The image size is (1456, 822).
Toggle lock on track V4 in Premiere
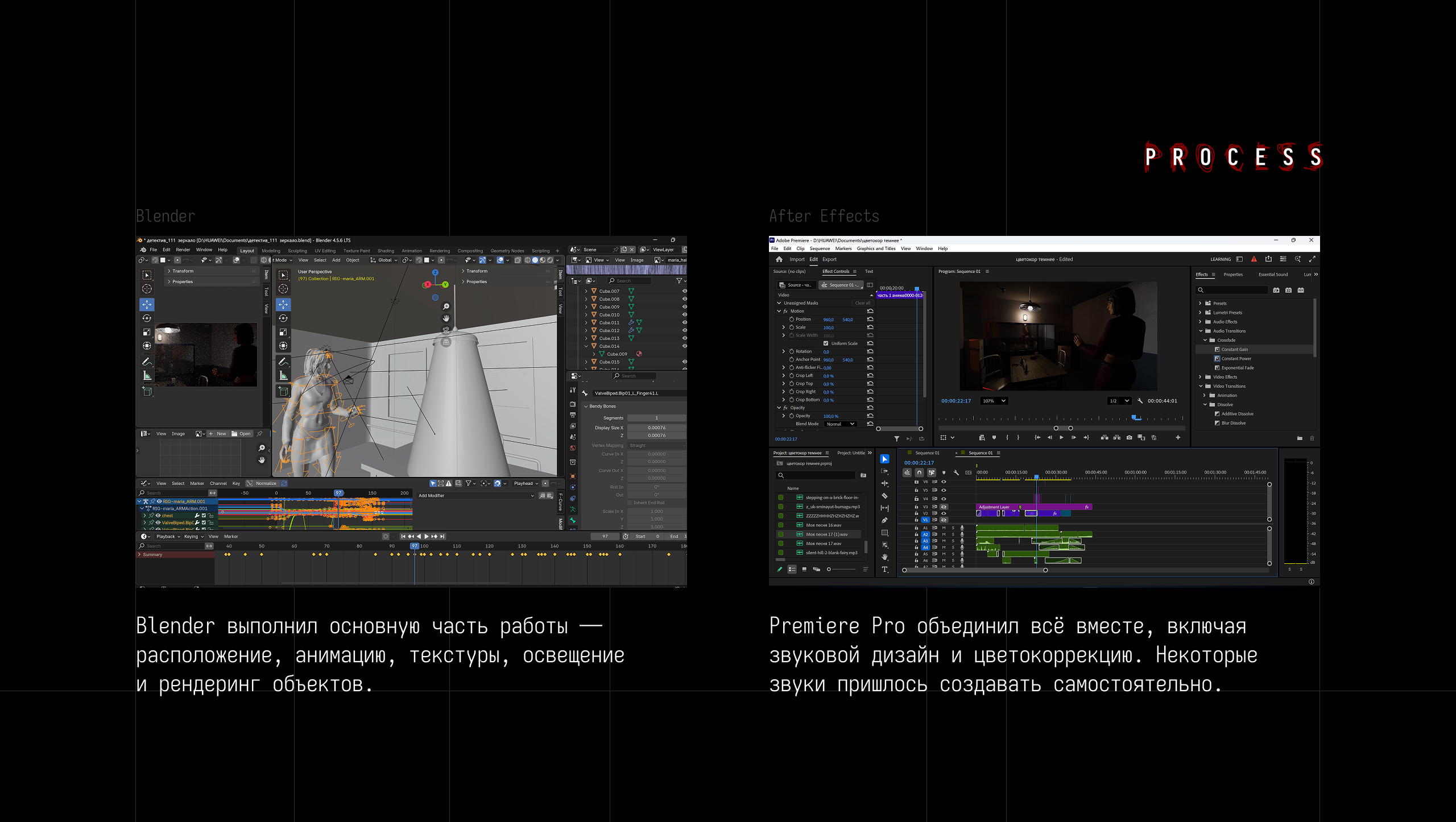pyautogui.click(x=916, y=499)
